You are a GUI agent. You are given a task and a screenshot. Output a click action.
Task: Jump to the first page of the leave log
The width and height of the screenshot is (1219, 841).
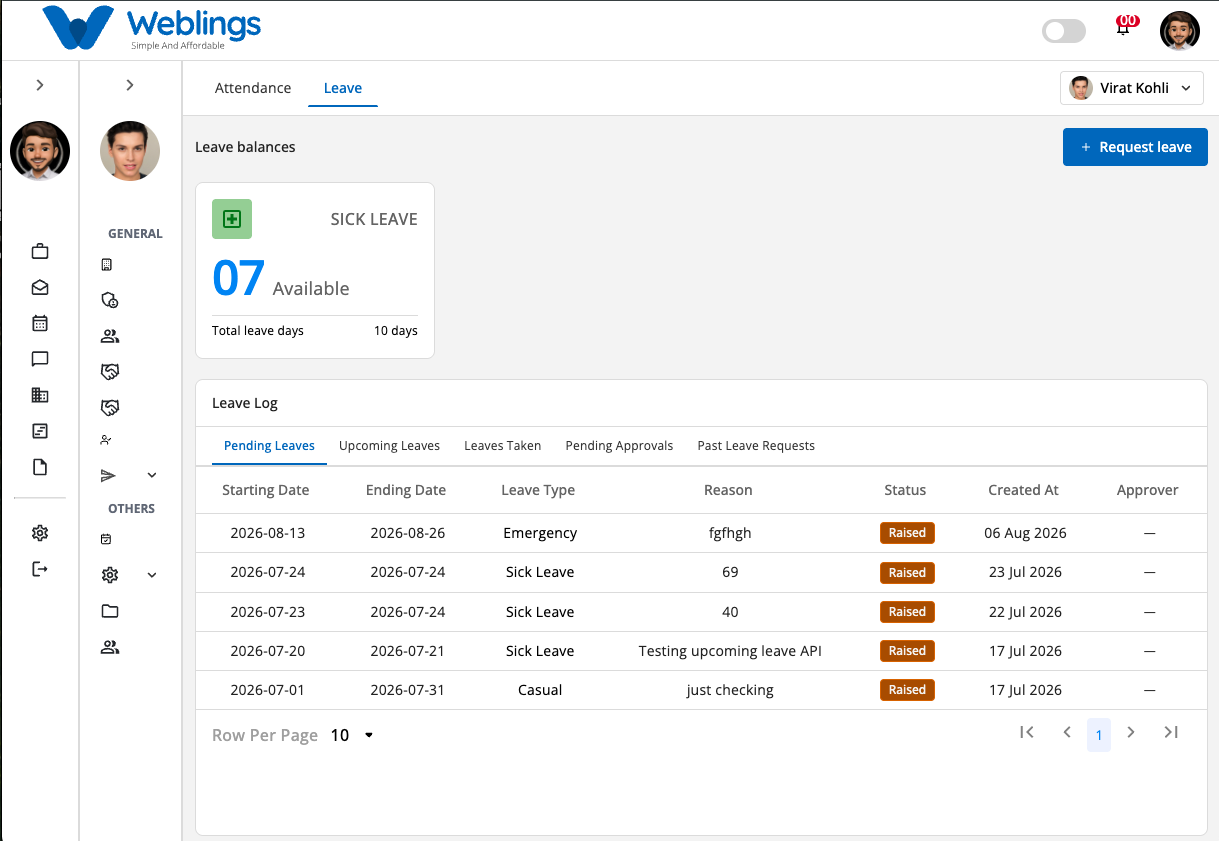pos(1027,733)
